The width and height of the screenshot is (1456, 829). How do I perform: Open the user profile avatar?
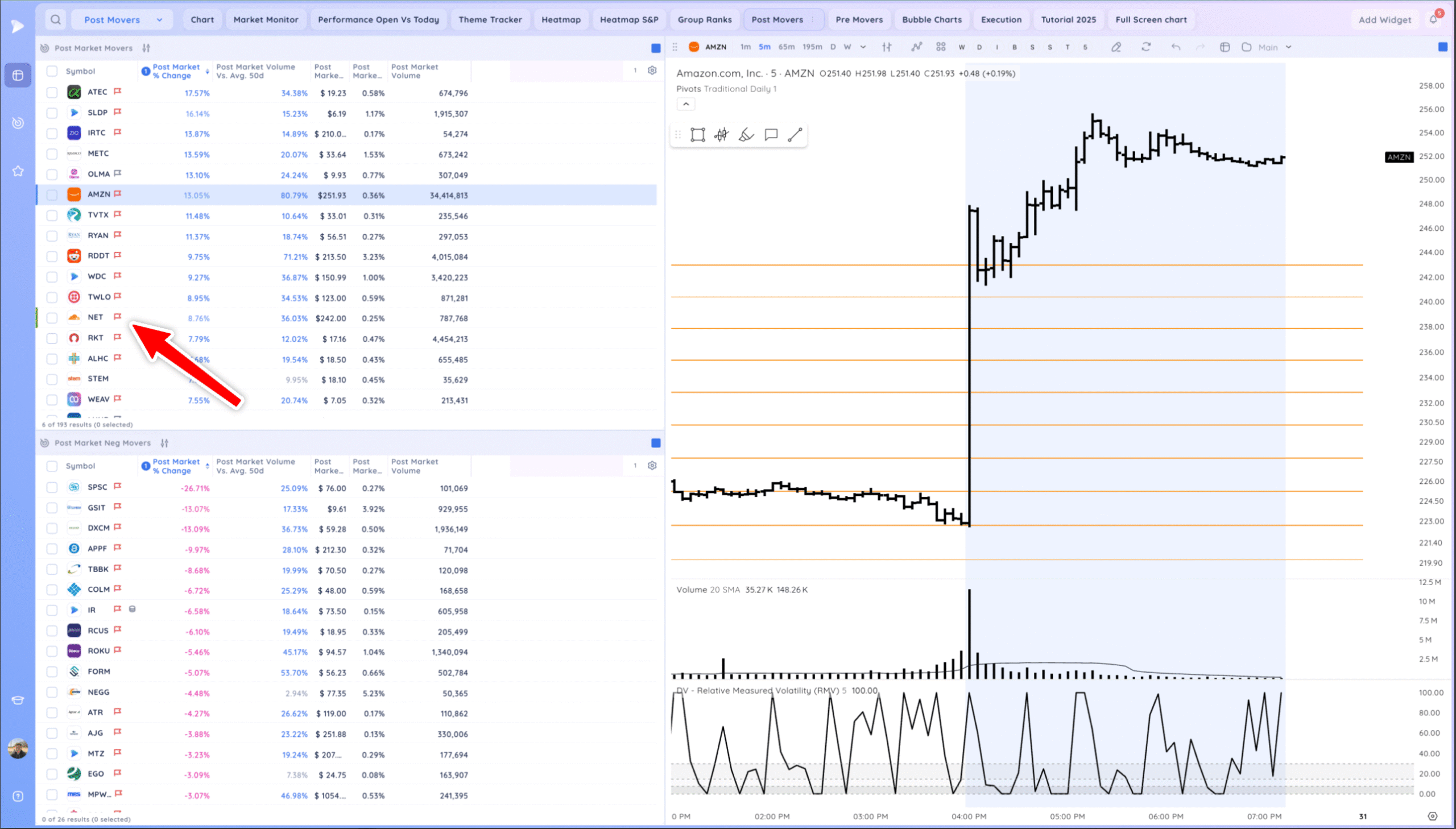[18, 749]
